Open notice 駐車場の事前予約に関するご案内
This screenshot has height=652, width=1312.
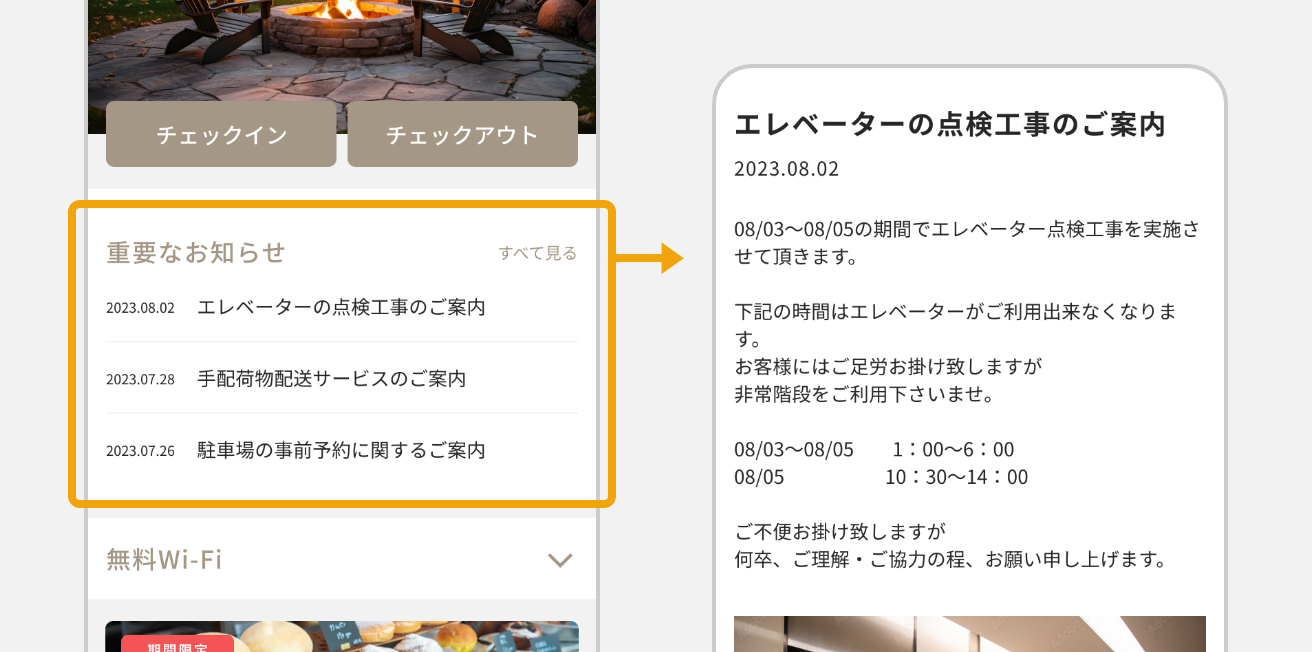coord(342,451)
